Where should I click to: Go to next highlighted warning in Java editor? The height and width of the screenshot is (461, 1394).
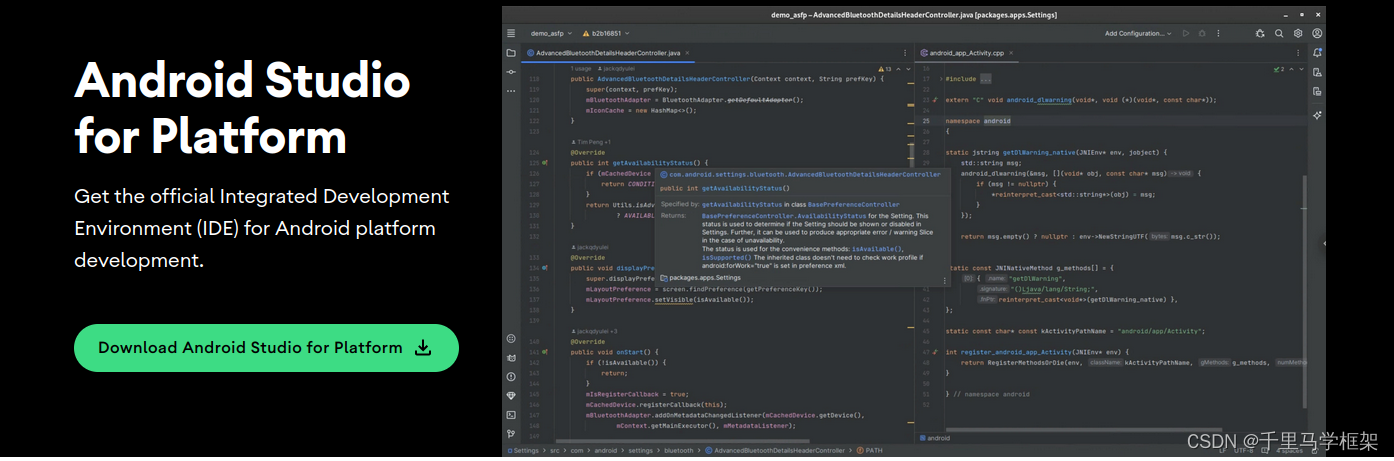[x=908, y=69]
